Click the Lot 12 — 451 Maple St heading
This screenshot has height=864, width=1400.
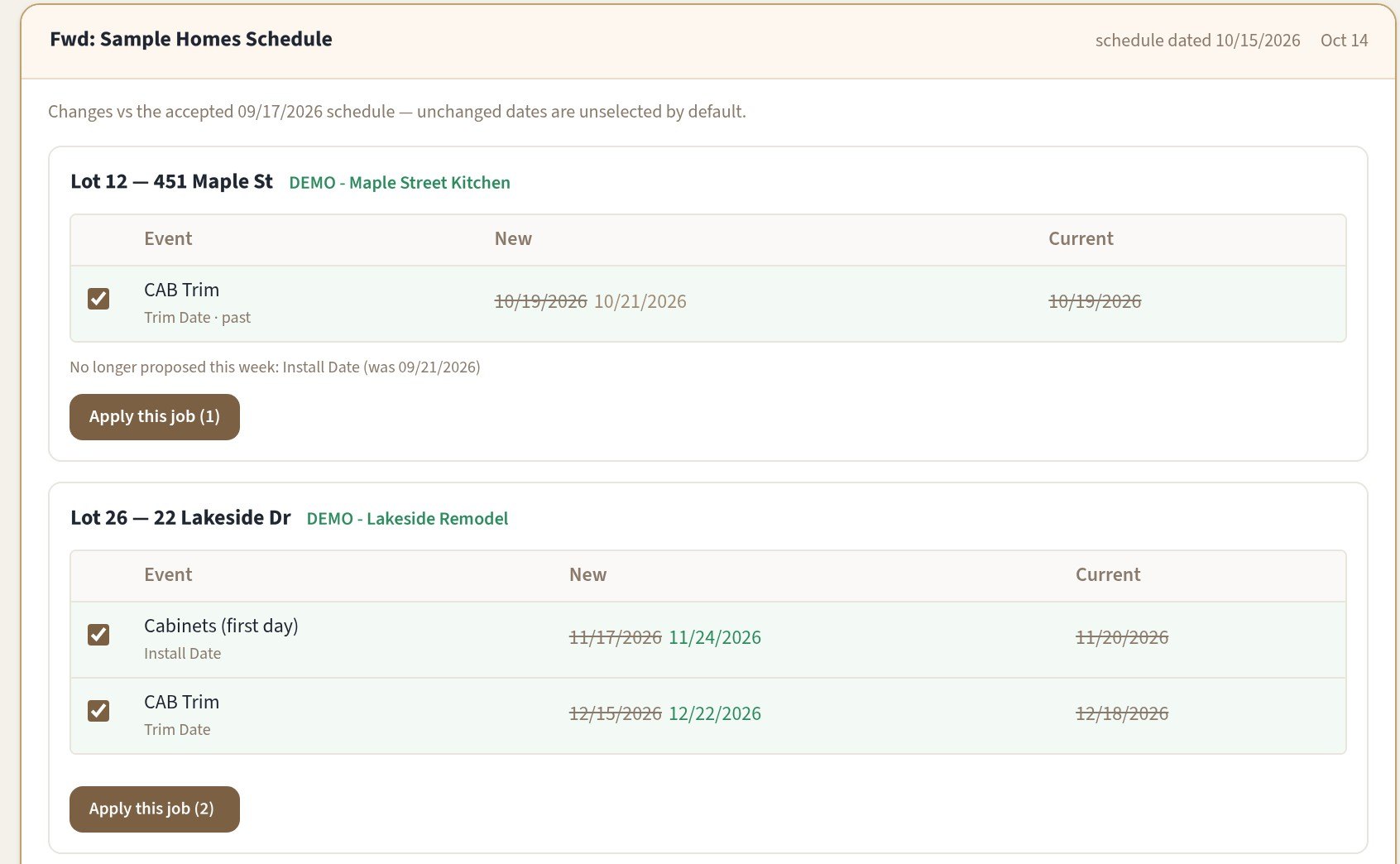click(x=171, y=182)
